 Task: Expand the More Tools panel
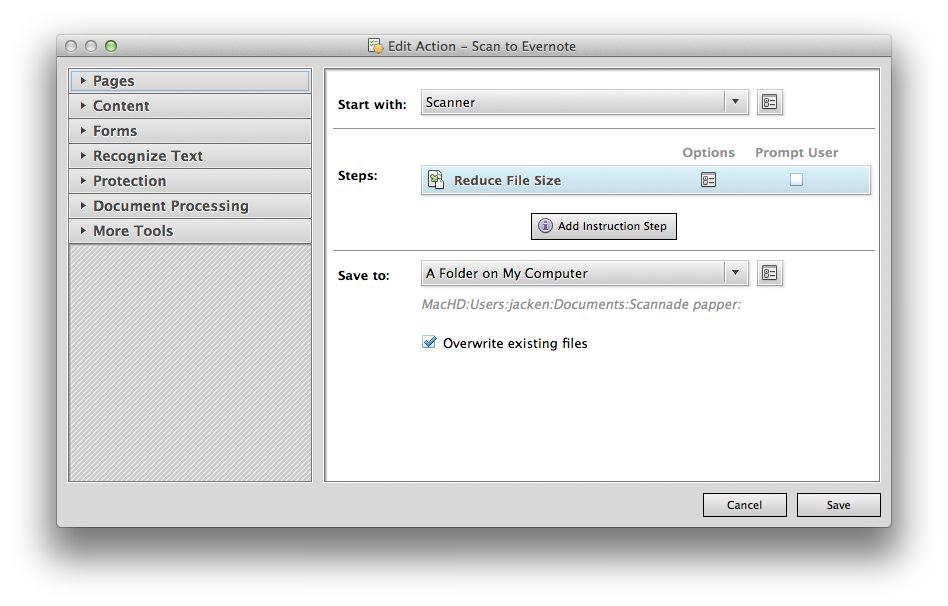(x=190, y=231)
